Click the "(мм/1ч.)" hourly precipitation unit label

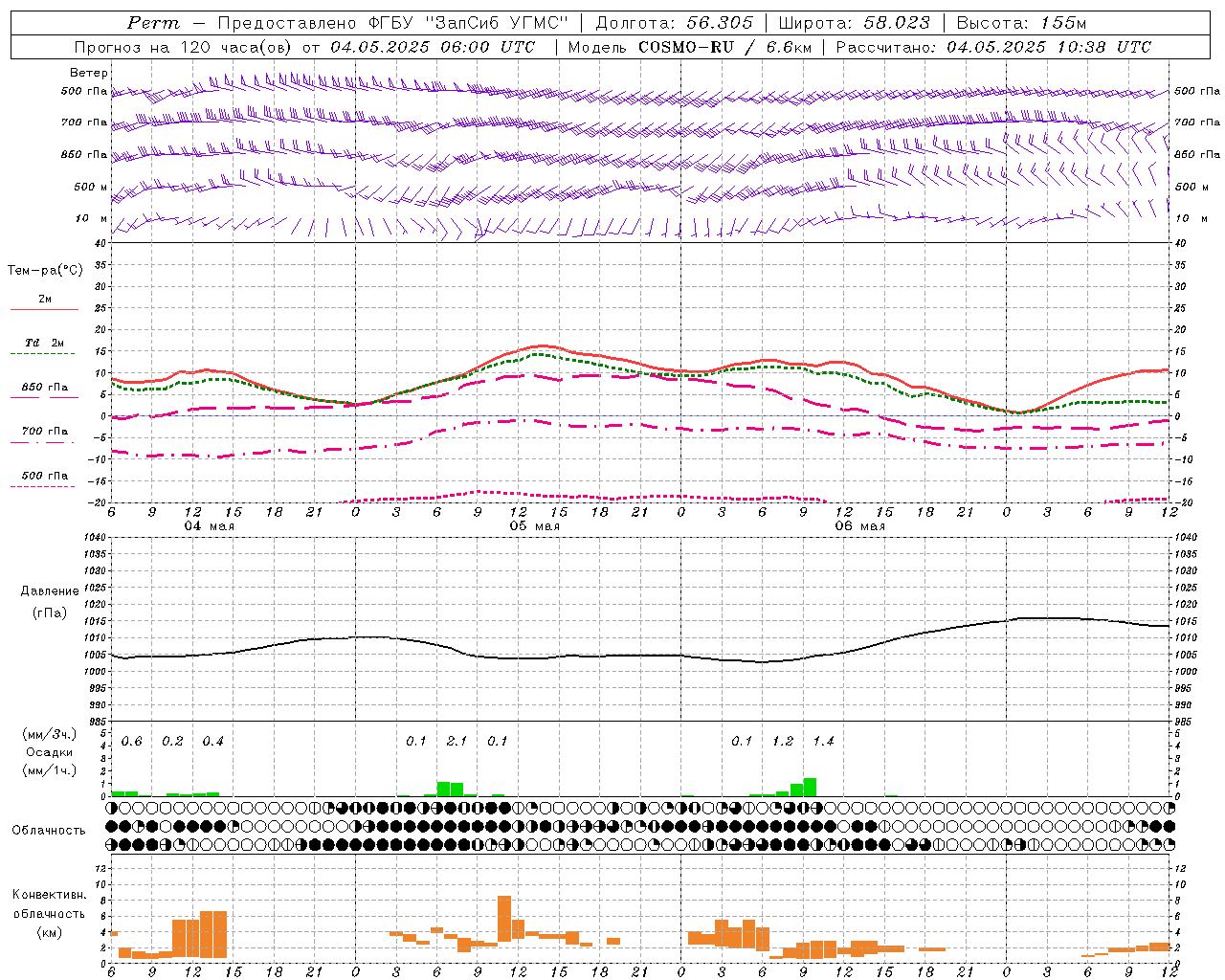(x=50, y=770)
